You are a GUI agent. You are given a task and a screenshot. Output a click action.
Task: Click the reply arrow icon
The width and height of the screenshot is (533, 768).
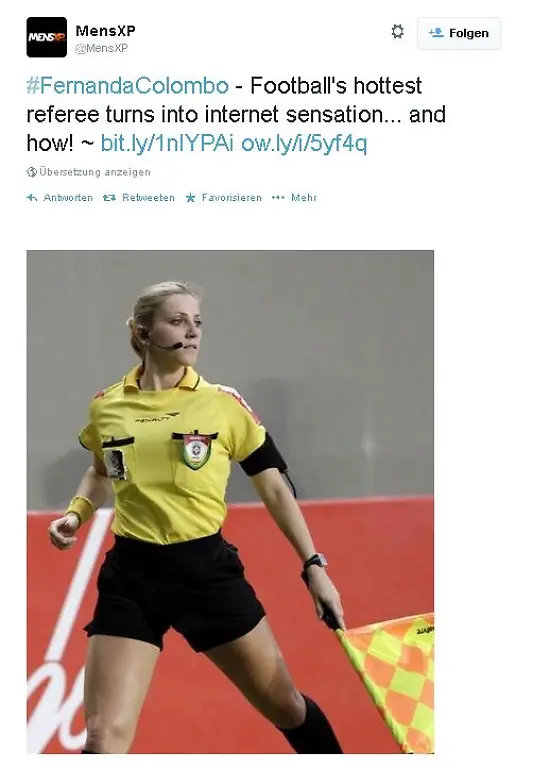pos(32,198)
